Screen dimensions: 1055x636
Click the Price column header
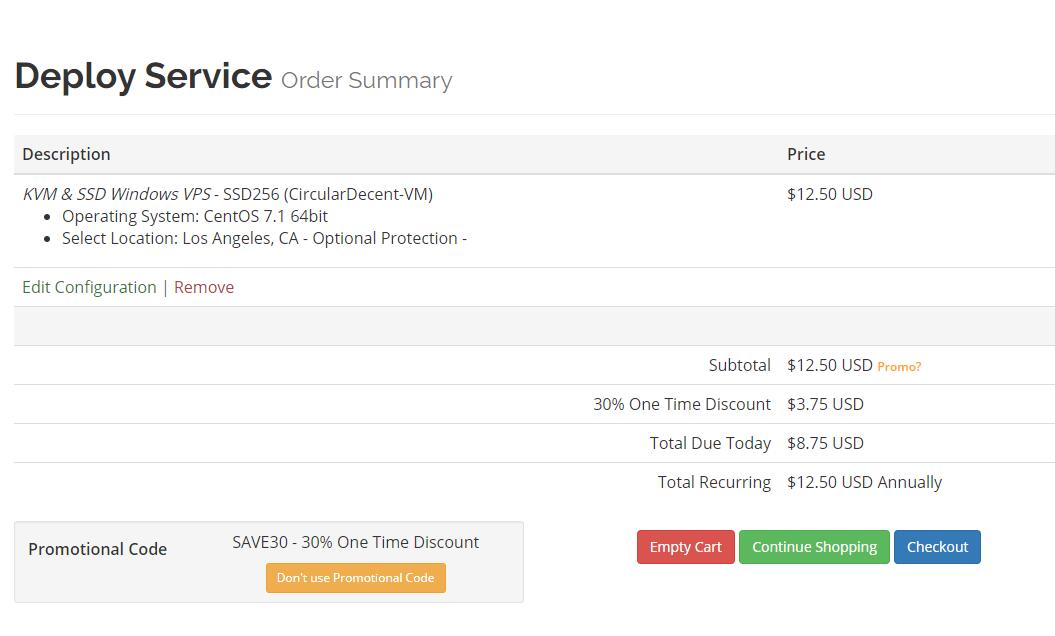(x=806, y=154)
